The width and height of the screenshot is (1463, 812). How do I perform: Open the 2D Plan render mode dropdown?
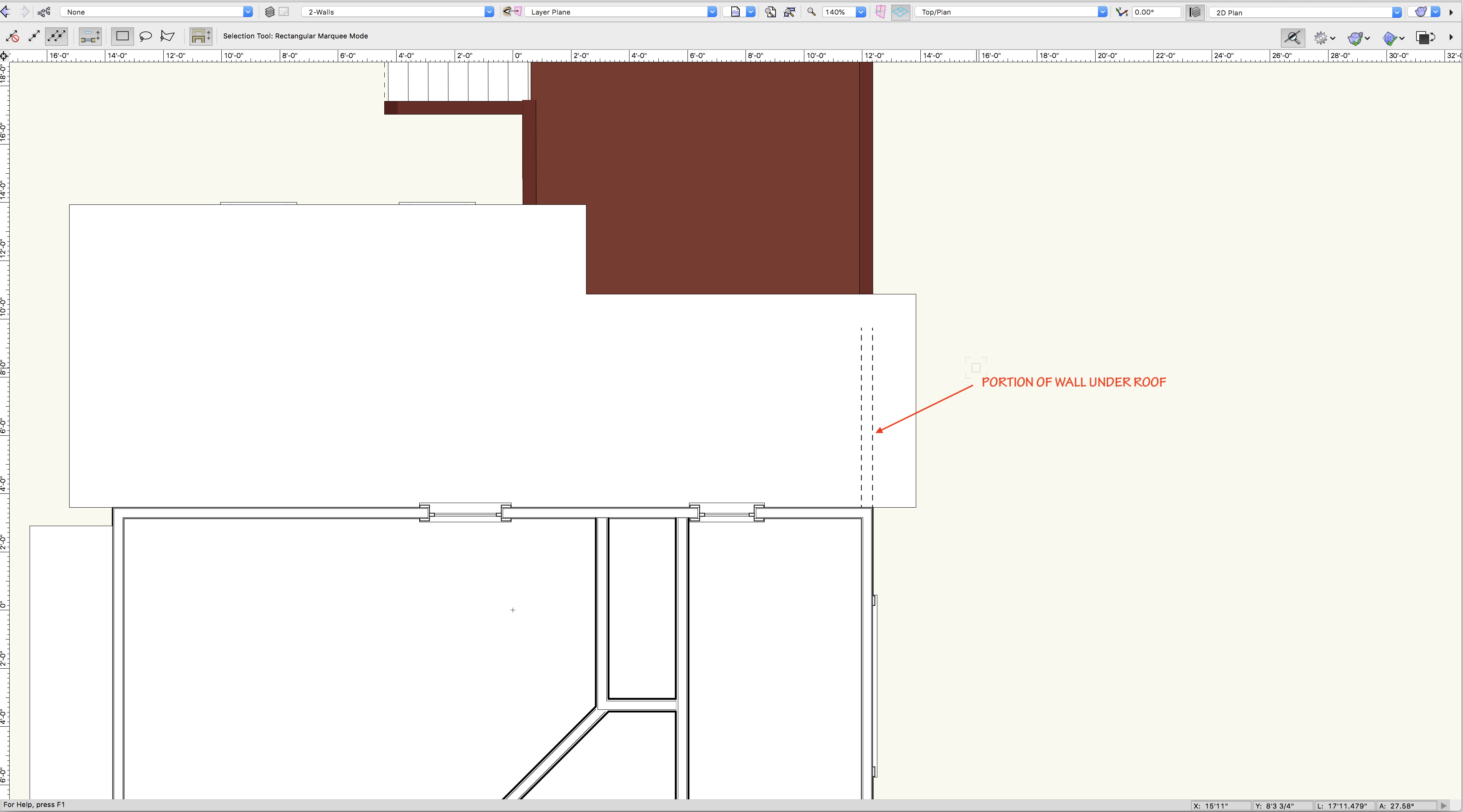tap(1397, 12)
